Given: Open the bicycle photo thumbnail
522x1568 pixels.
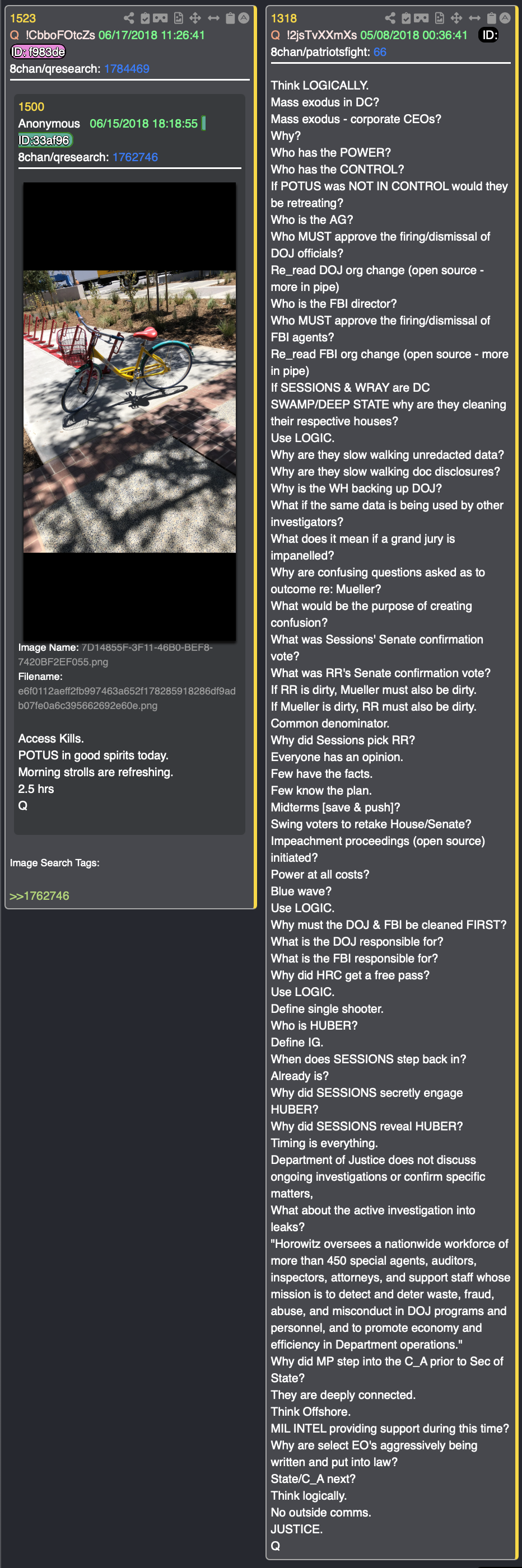Looking at the screenshot, I should tap(130, 412).
